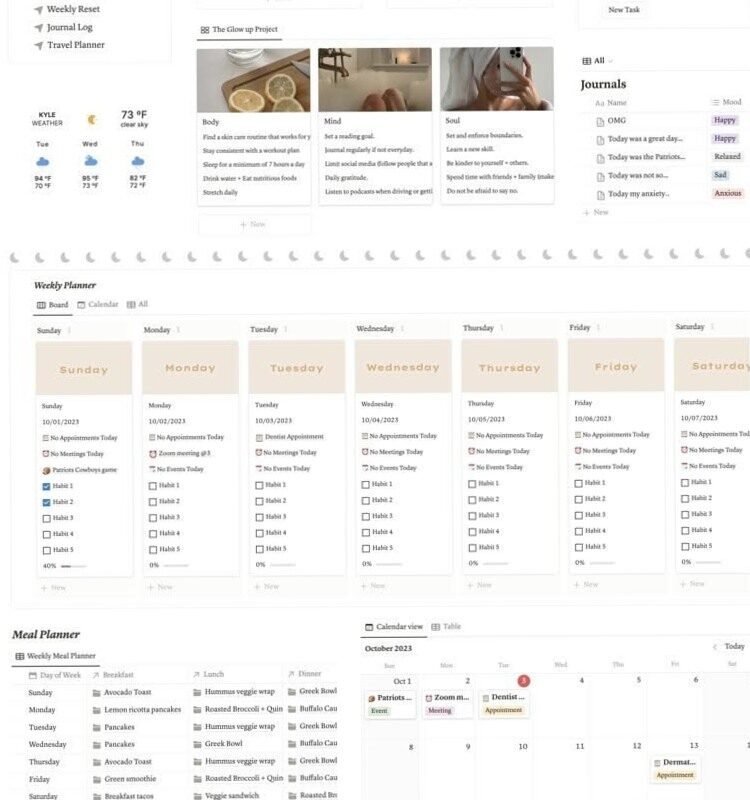Viewport: 750px width, 800px height.
Task: Open 'Today was a great day' page icon
Action: [600, 140]
